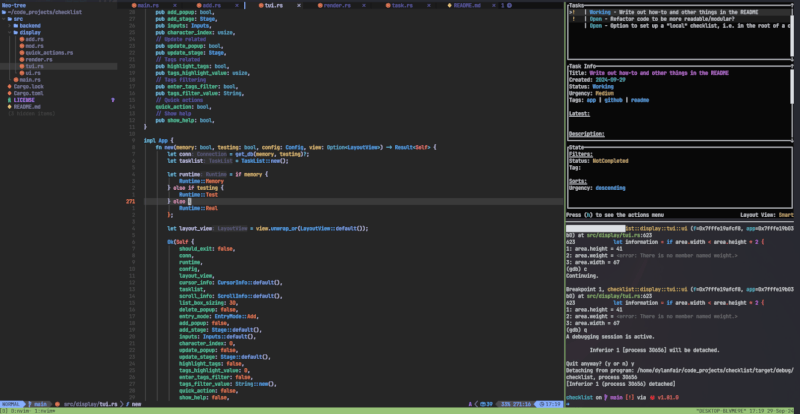Click the Rust icon on main.rs tab
The width and height of the screenshot is (800, 414).
[x=132, y=5]
